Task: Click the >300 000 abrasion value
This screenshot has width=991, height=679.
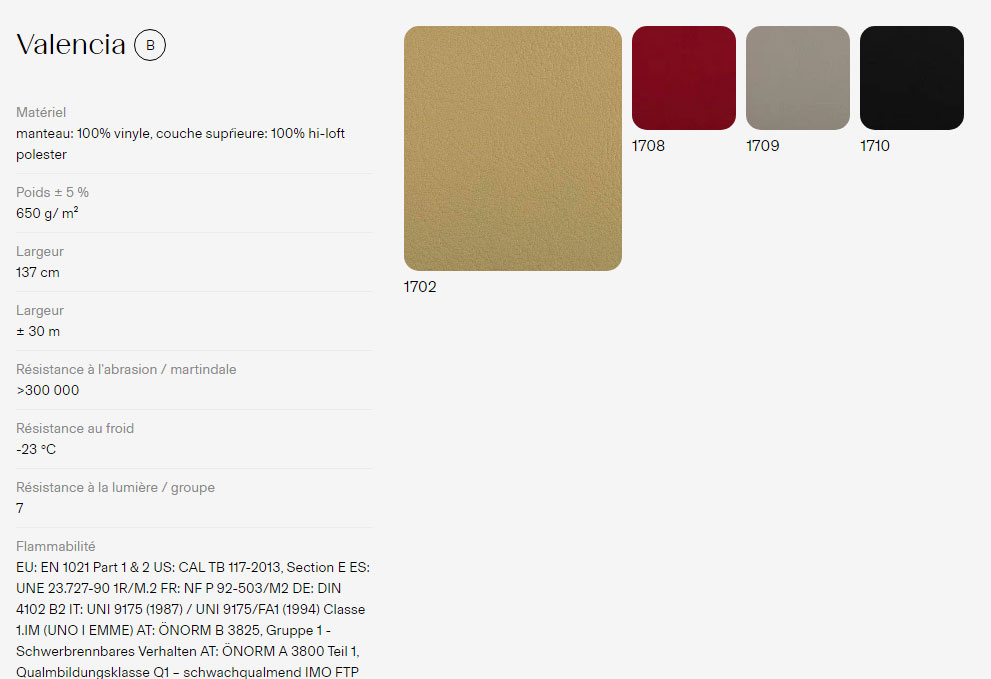Action: click(48, 390)
